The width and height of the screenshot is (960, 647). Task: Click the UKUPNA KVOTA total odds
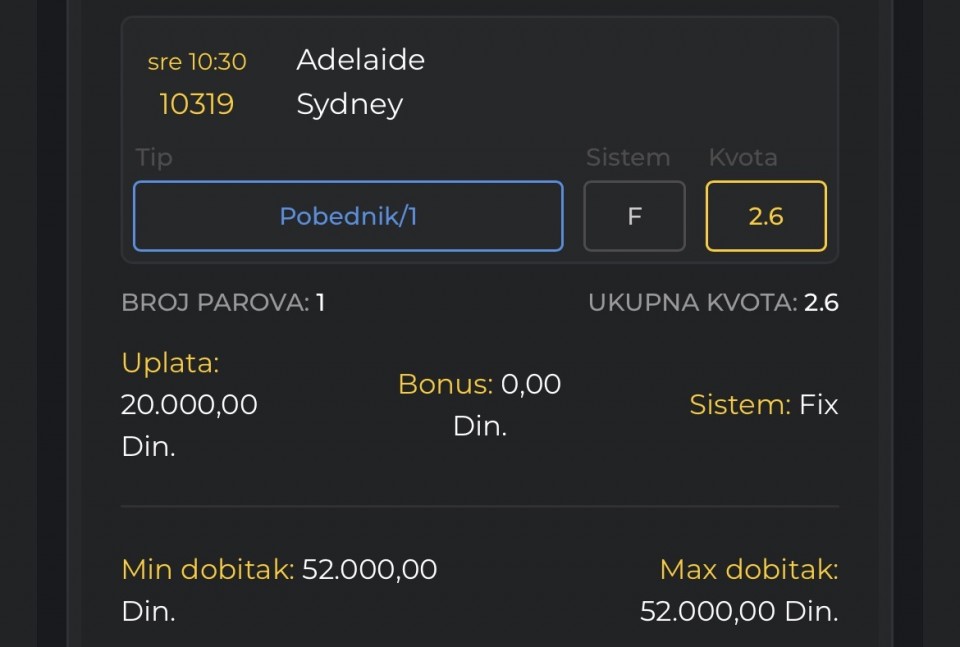[713, 303]
